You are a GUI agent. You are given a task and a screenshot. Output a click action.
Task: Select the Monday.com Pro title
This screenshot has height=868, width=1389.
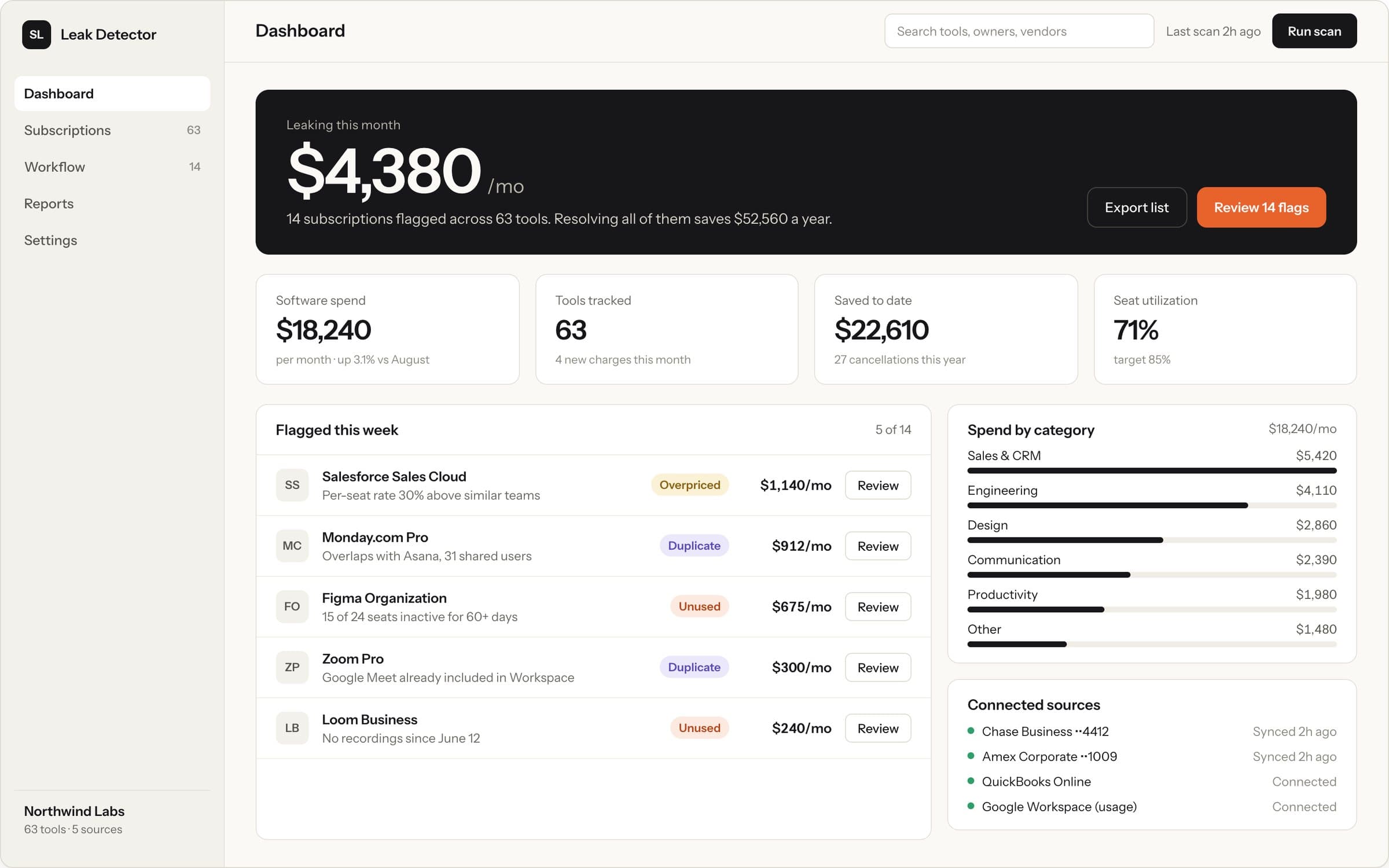coord(375,537)
